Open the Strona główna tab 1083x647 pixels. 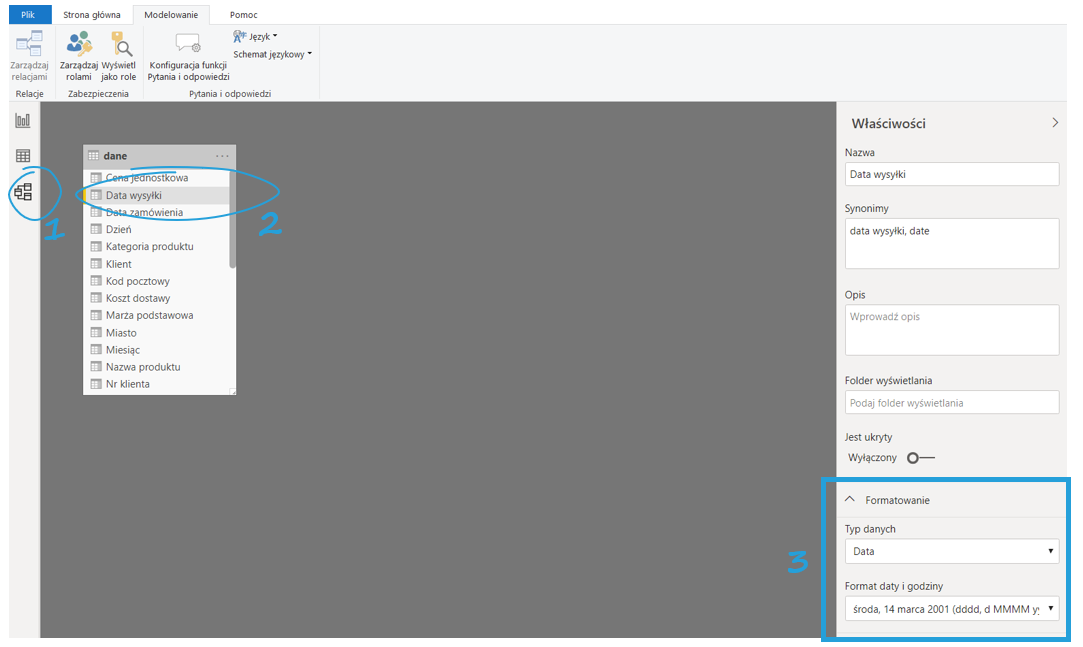[x=92, y=15]
